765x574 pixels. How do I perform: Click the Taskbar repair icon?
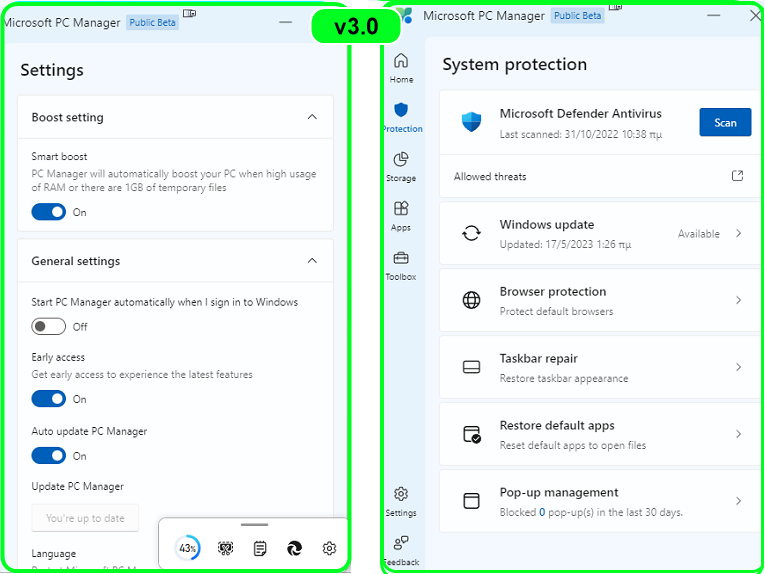(471, 367)
